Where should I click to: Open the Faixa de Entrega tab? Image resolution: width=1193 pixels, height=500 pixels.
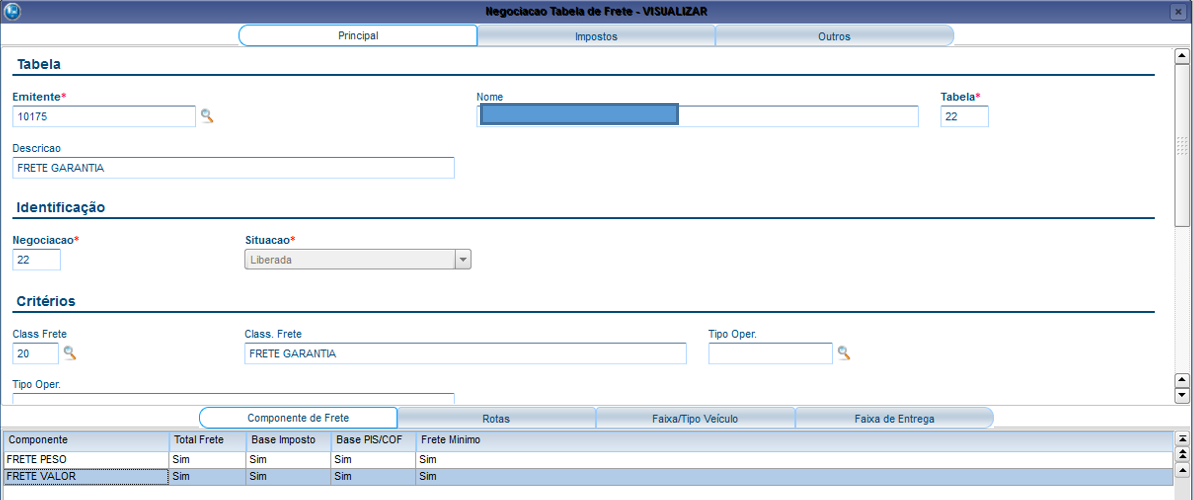point(894,418)
